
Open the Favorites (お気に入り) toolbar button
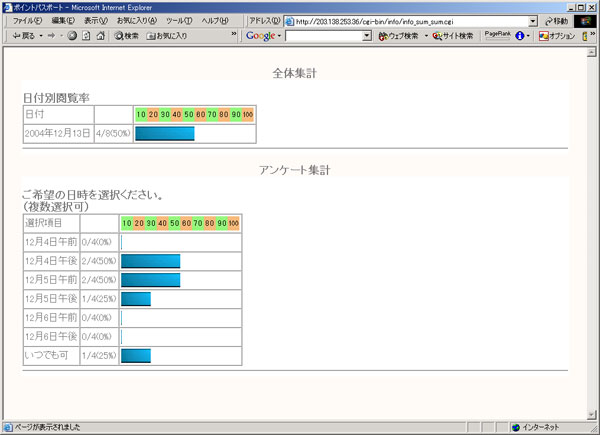click(x=167, y=36)
